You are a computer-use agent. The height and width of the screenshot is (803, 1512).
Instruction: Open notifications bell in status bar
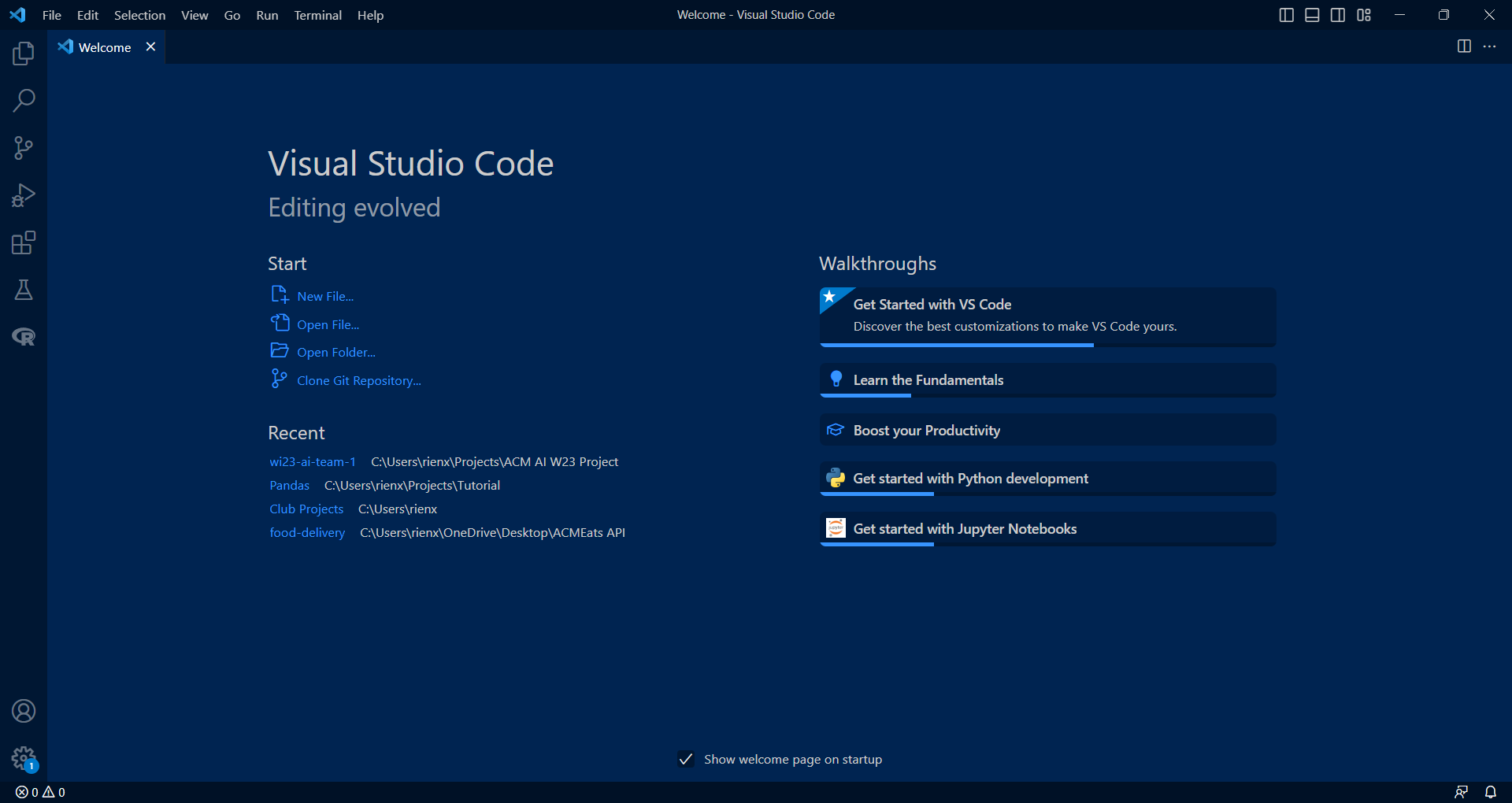click(1491, 793)
